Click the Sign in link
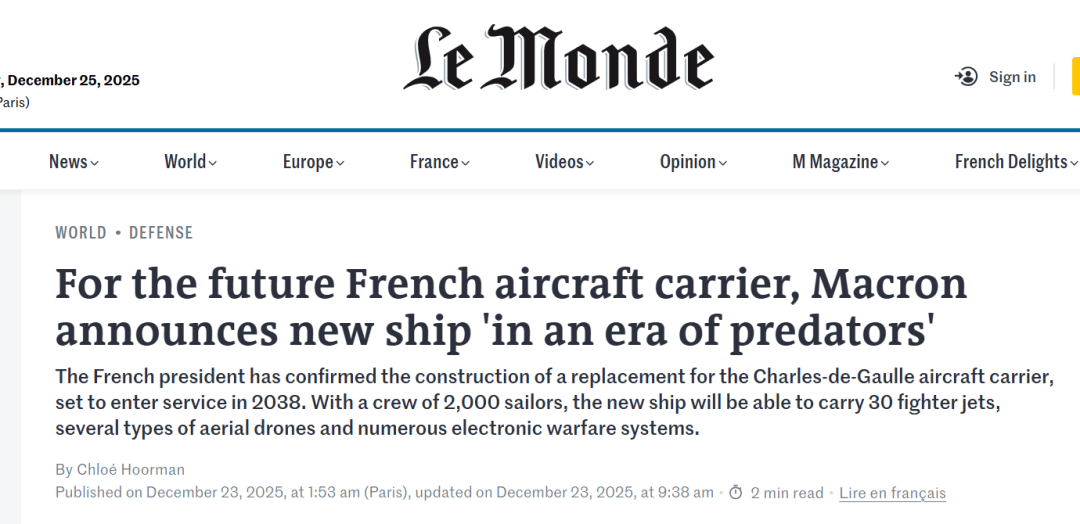Screen dimensions: 1080x524 tap(1012, 77)
